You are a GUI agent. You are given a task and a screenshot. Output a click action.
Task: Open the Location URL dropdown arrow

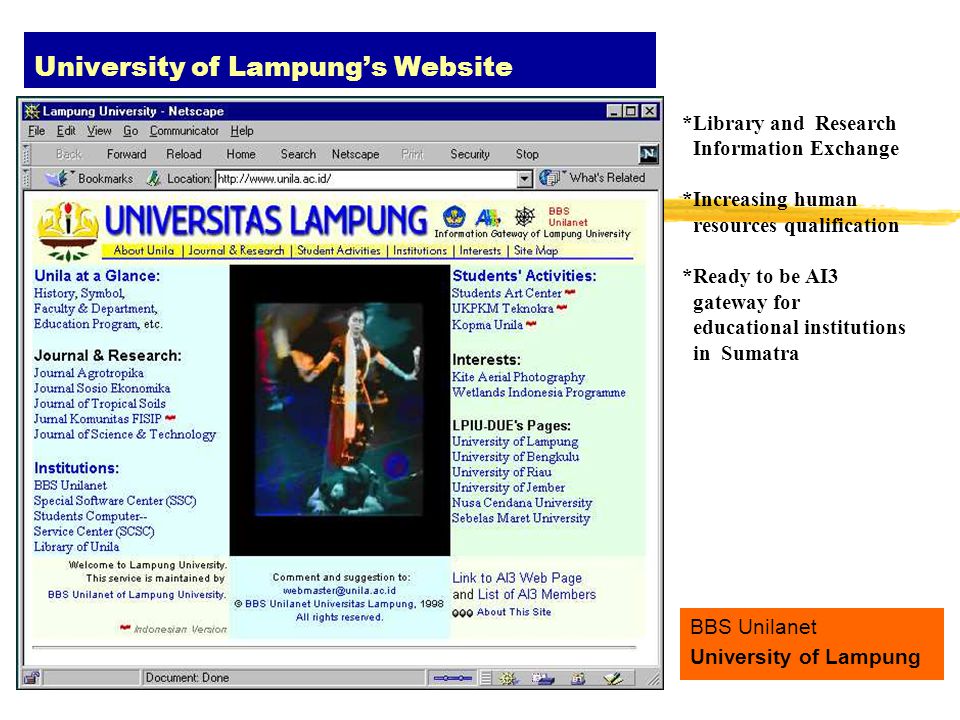click(524, 179)
